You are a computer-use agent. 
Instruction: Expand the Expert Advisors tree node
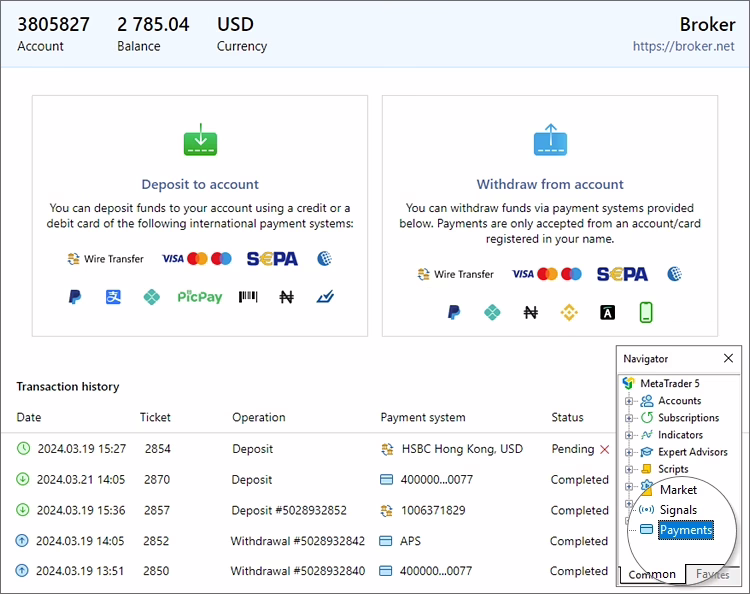pos(629,452)
